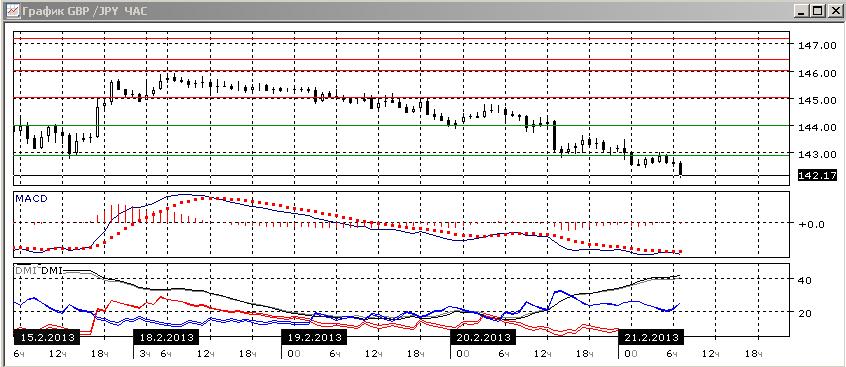The height and width of the screenshot is (367, 846).
Task: Click the MACD indicator label
Action: pos(31,199)
